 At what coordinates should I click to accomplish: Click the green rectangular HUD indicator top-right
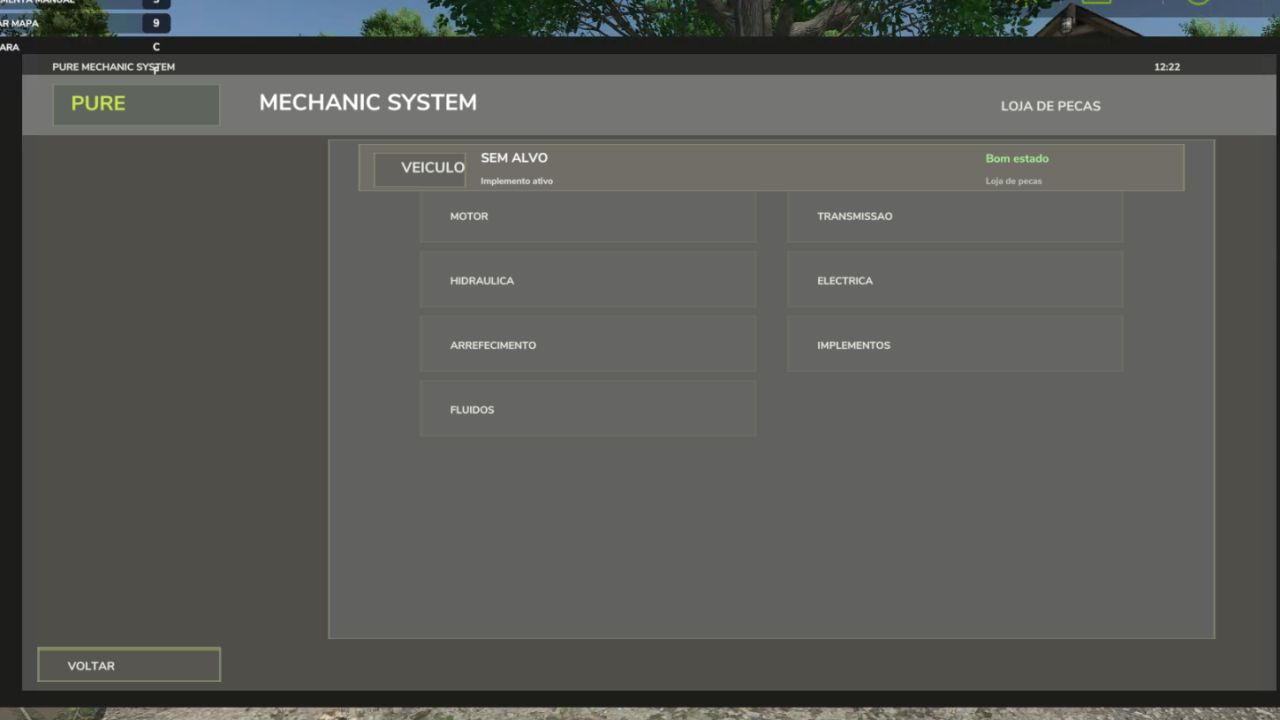(x=1097, y=2)
